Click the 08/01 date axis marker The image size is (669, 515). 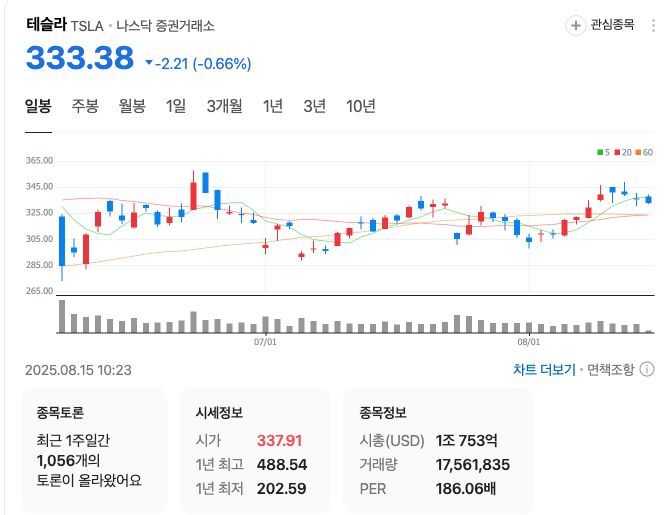pyautogui.click(x=529, y=342)
